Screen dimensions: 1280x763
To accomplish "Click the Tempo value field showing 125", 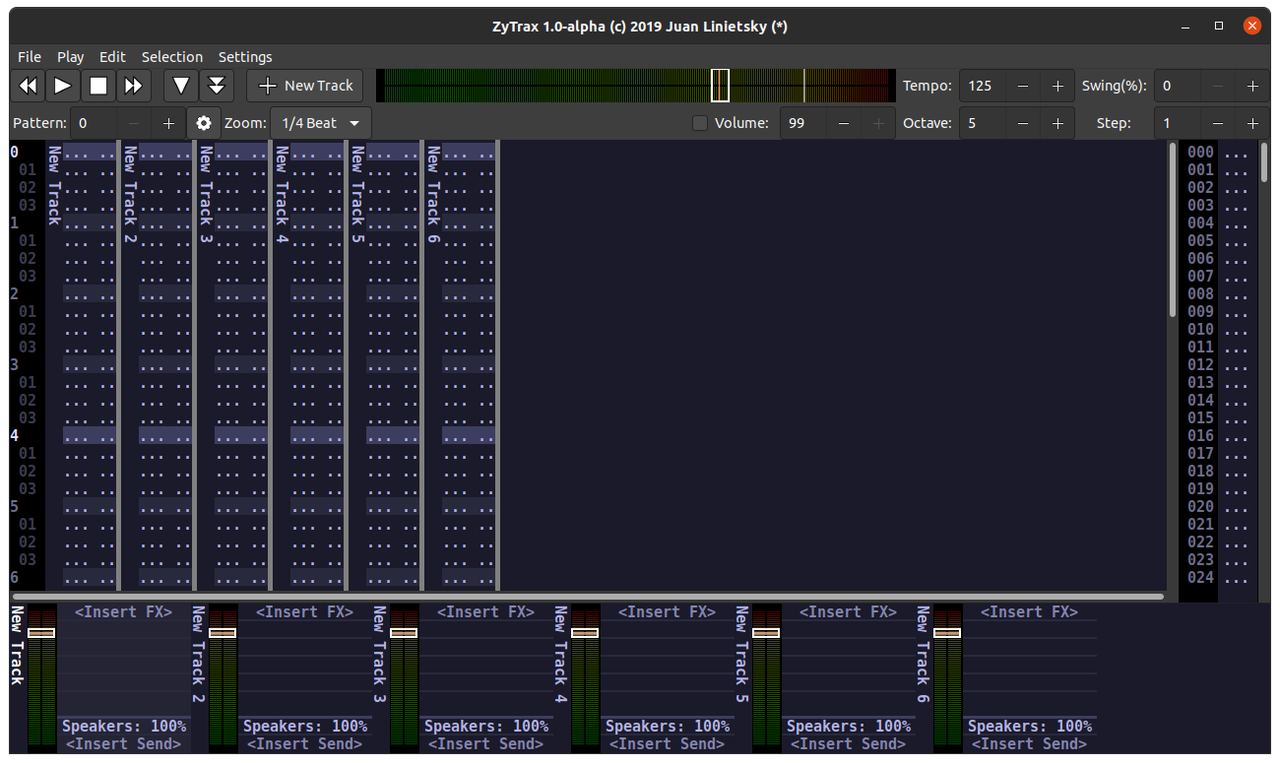I will click(x=982, y=86).
